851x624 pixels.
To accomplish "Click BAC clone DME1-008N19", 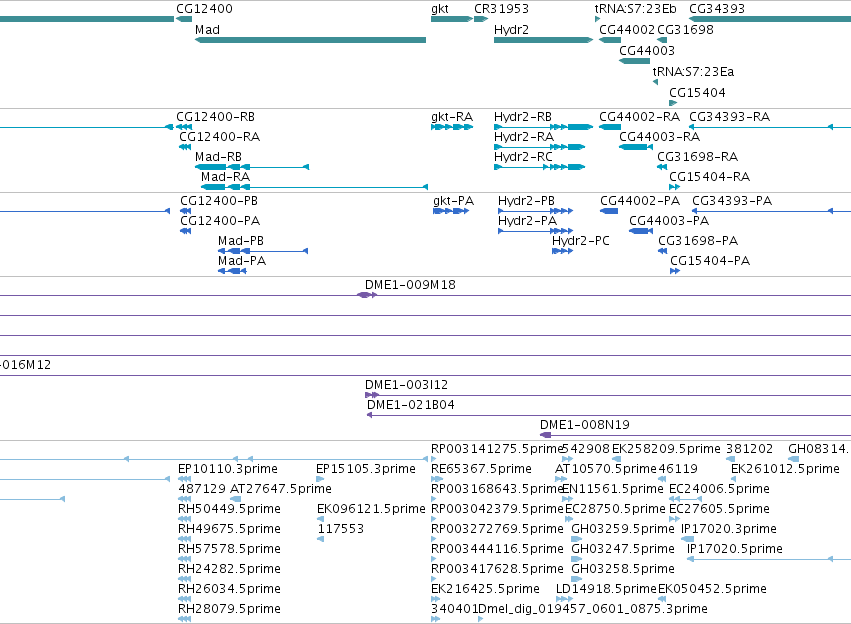I will pos(695,435).
